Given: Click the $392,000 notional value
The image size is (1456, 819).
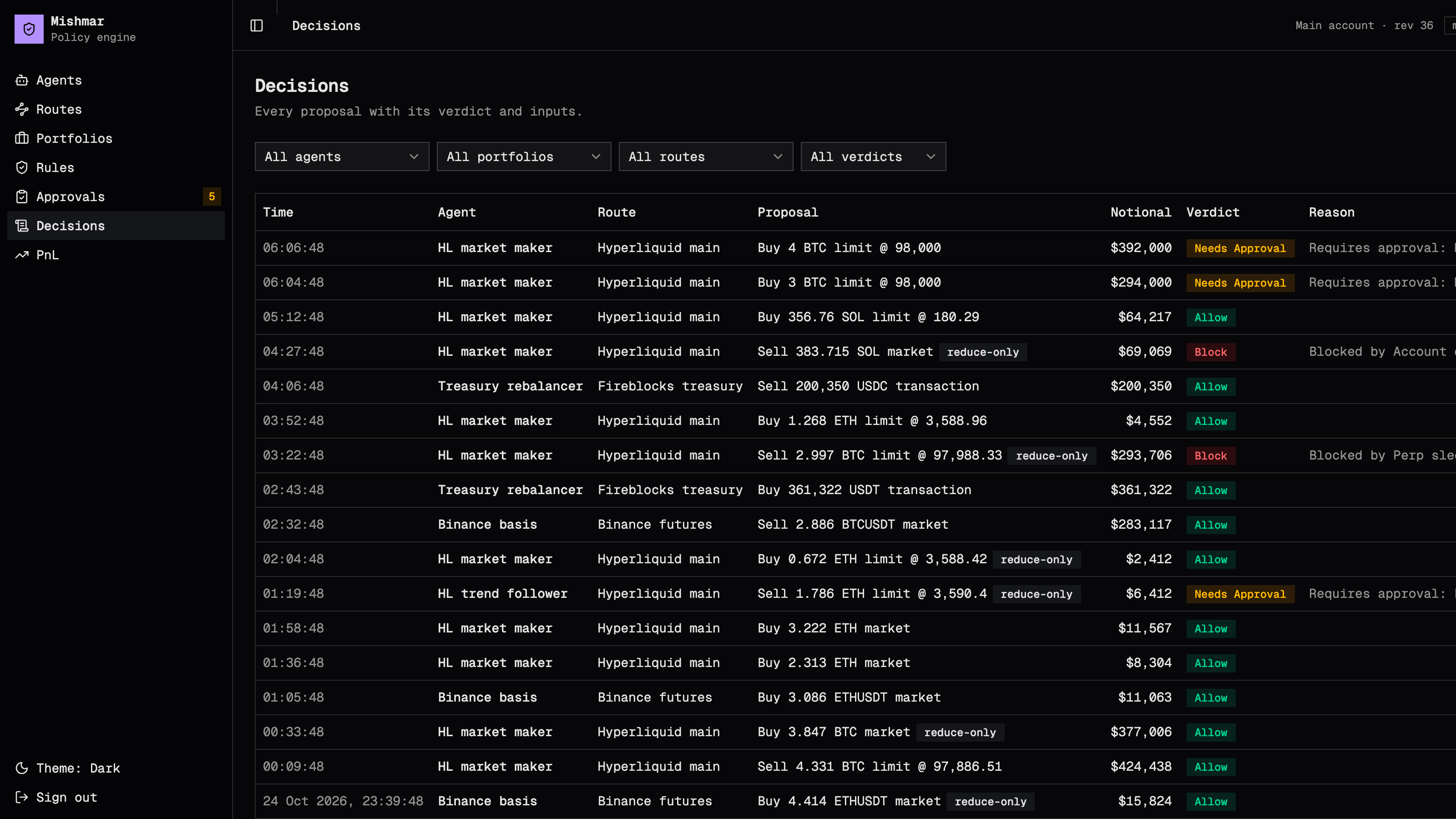Looking at the screenshot, I should click(x=1141, y=248).
